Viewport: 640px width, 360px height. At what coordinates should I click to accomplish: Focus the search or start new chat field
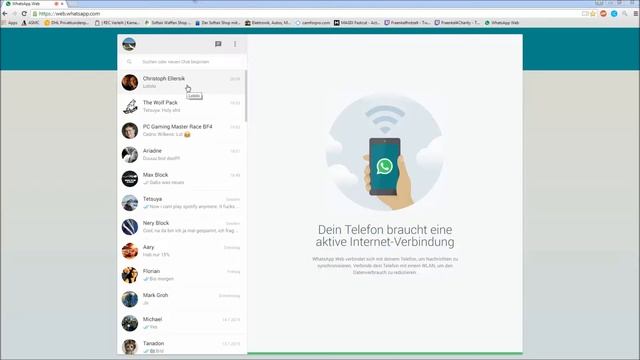[x=182, y=62]
